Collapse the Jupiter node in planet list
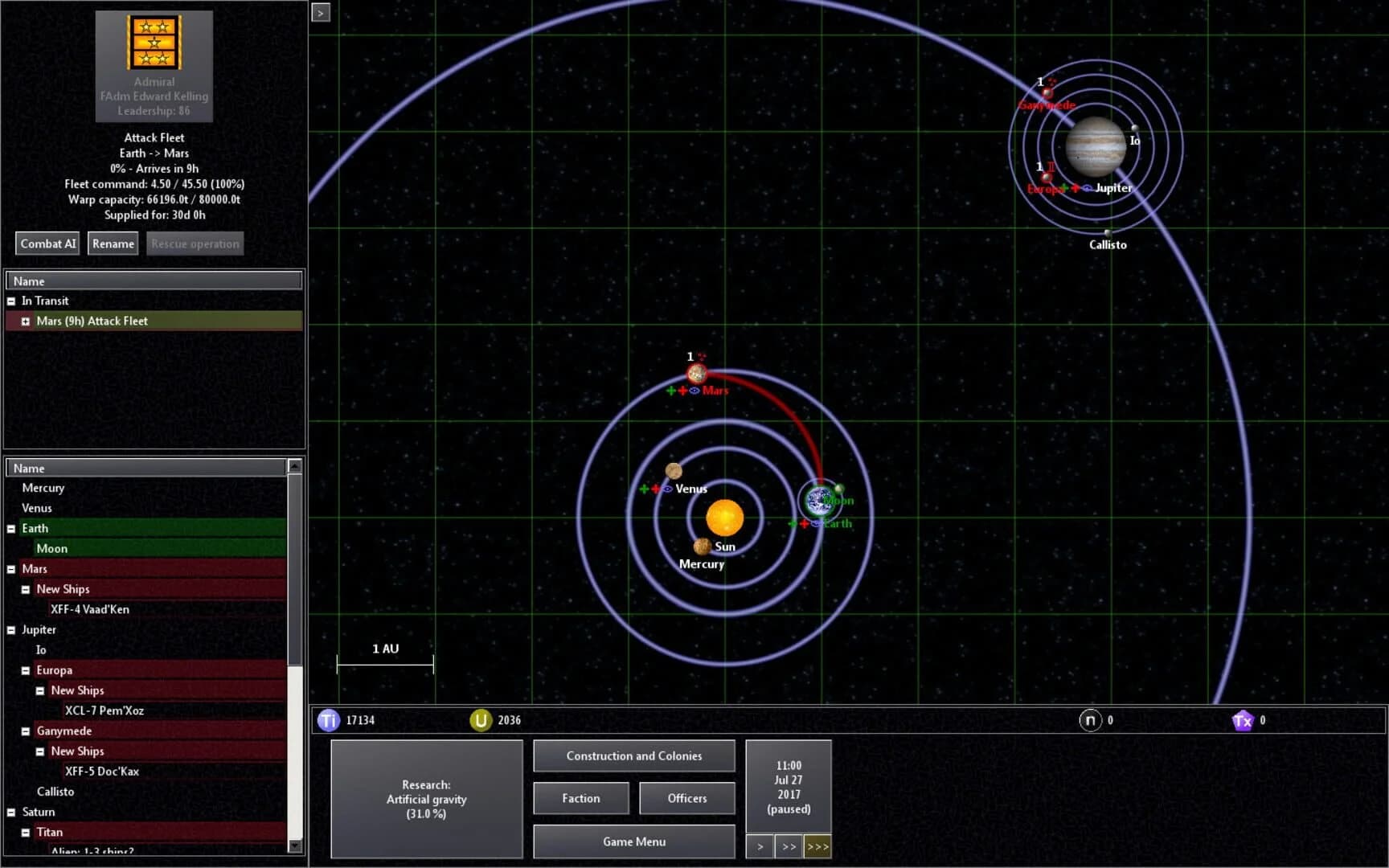 pyautogui.click(x=10, y=629)
